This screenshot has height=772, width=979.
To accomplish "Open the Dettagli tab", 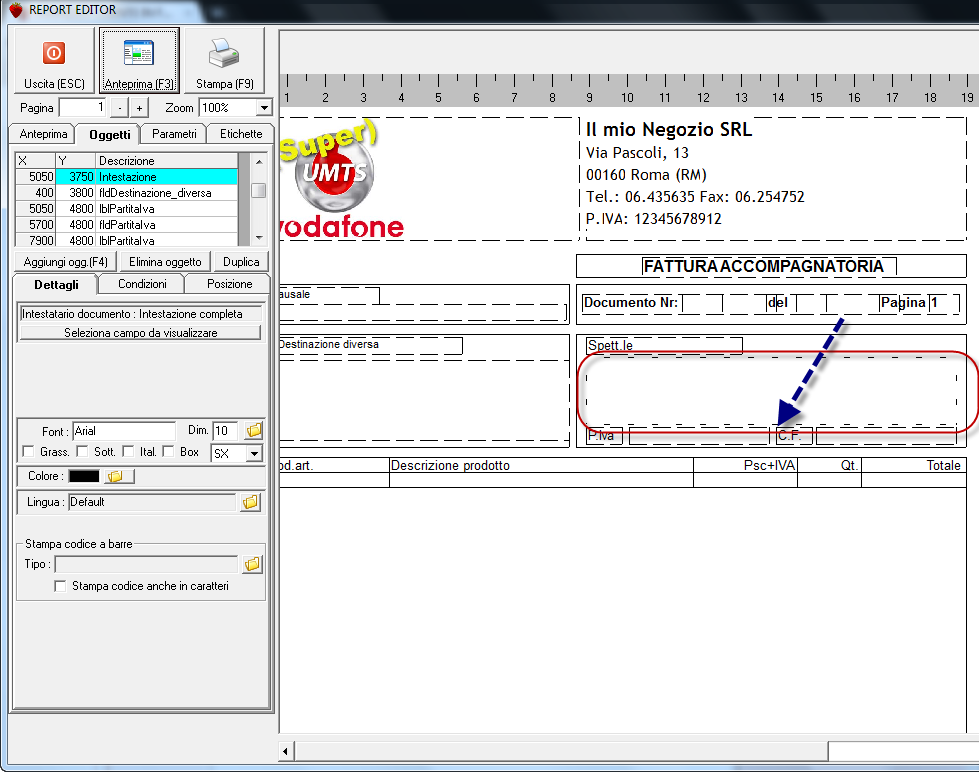I will tap(56, 285).
